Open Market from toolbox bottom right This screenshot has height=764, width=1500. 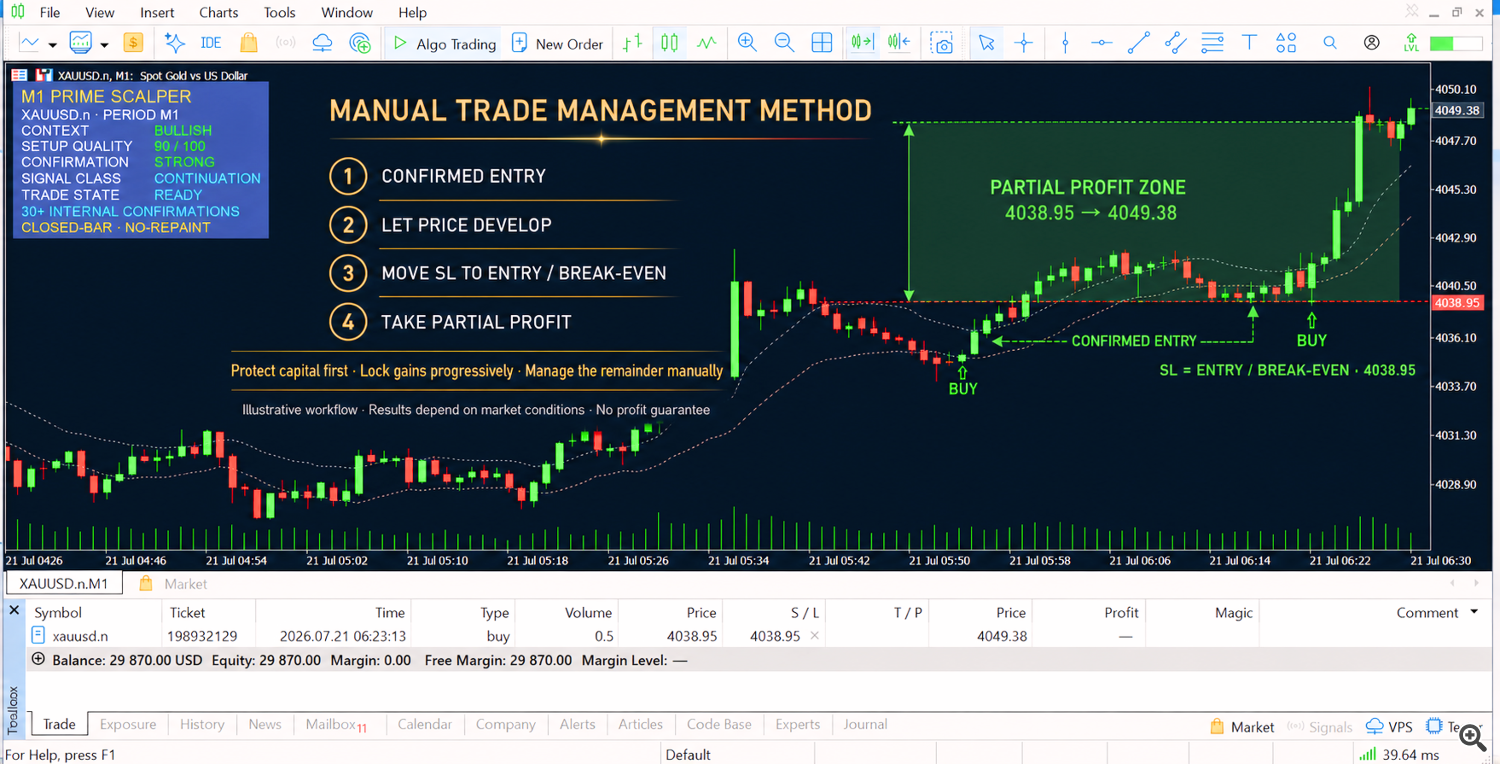(1242, 727)
